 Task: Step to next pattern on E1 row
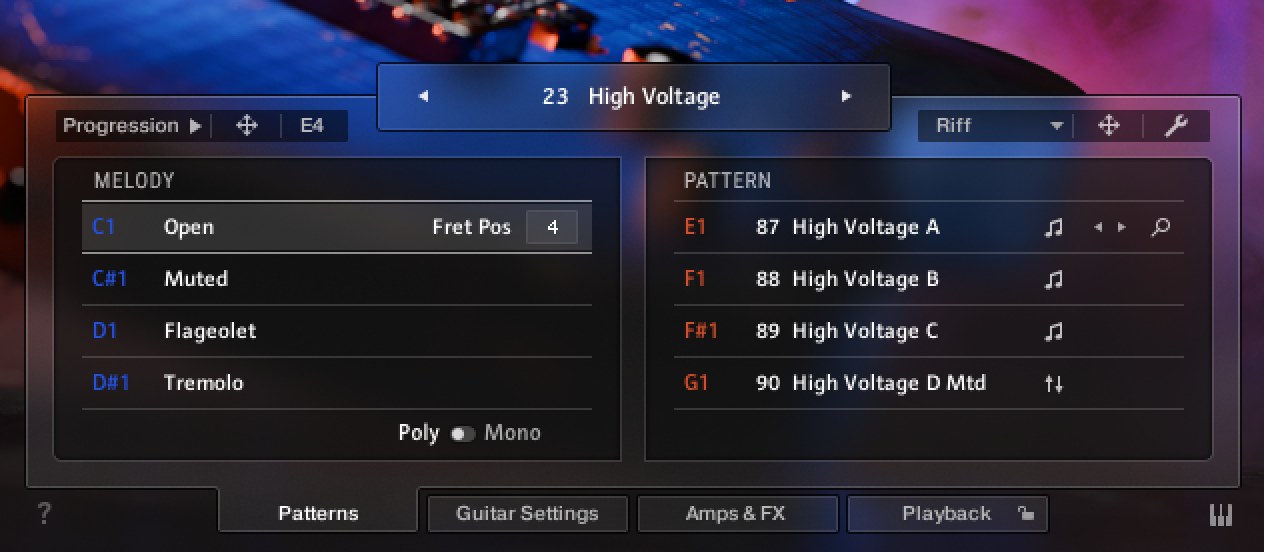coord(1122,228)
